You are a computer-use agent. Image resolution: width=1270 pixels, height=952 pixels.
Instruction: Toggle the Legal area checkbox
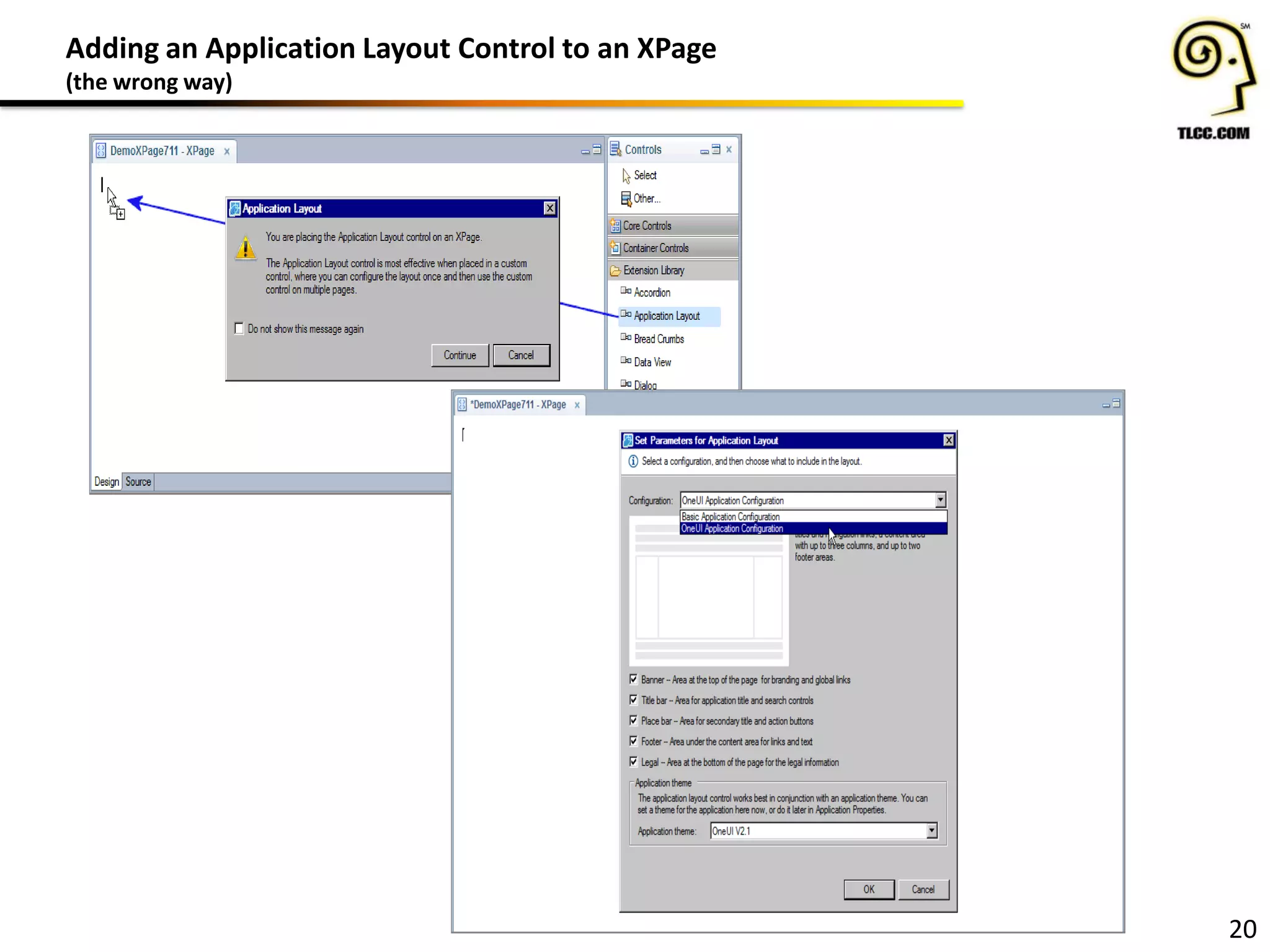pos(633,761)
